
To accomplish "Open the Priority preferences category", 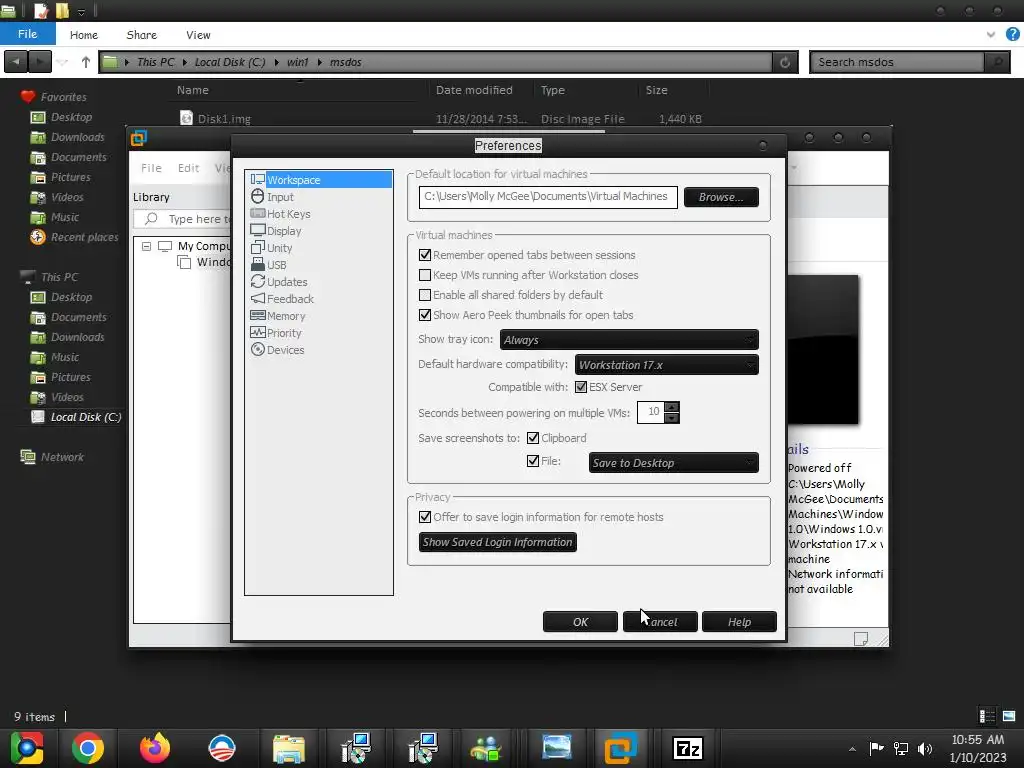I will tap(276, 332).
